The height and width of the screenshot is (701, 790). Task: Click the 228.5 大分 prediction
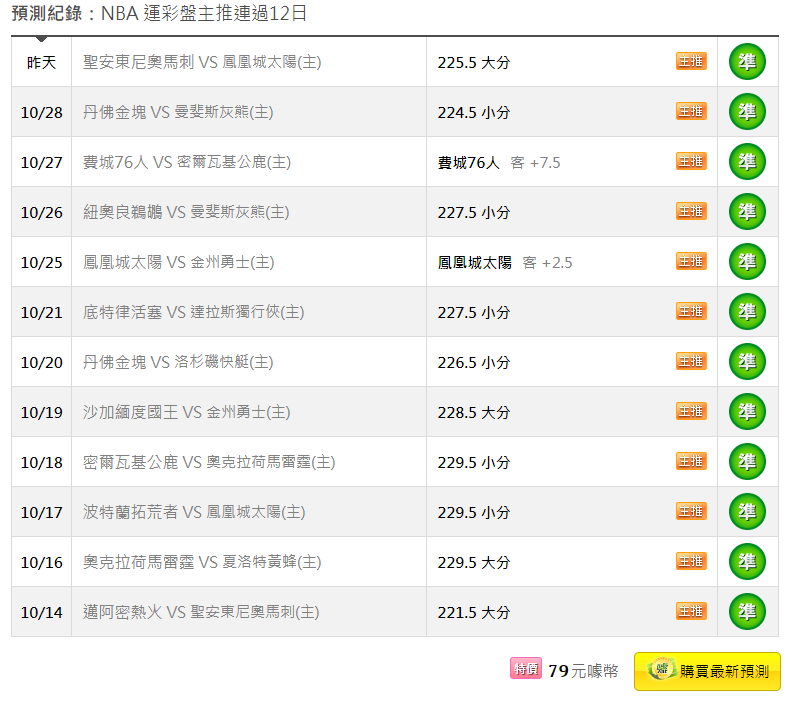pyautogui.click(x=474, y=412)
